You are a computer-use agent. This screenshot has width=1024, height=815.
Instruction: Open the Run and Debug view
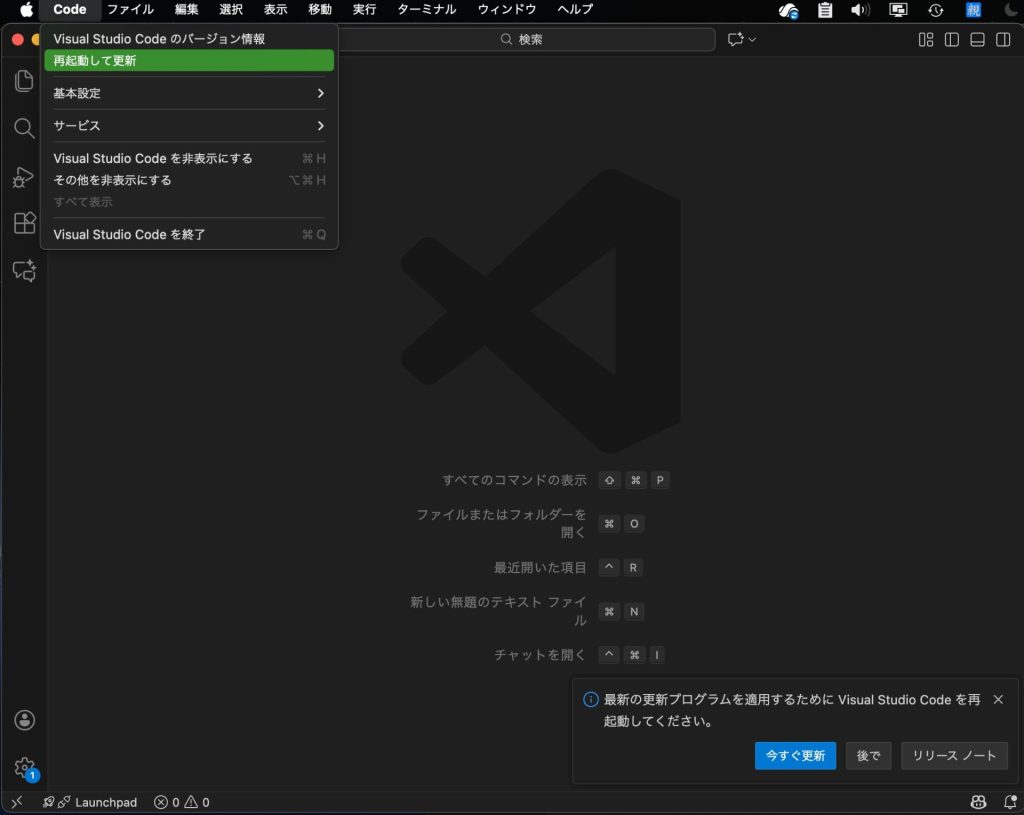24,176
